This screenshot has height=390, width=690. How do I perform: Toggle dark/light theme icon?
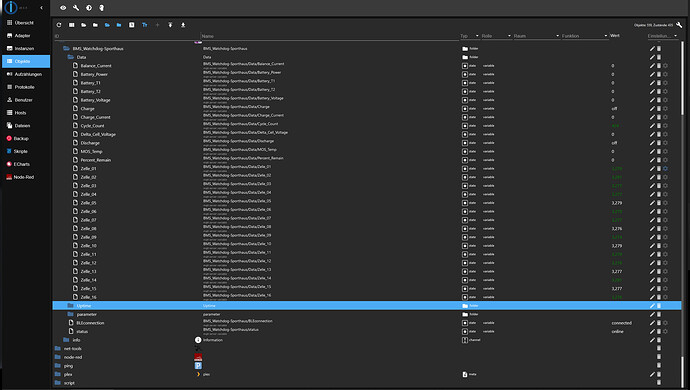point(88,8)
